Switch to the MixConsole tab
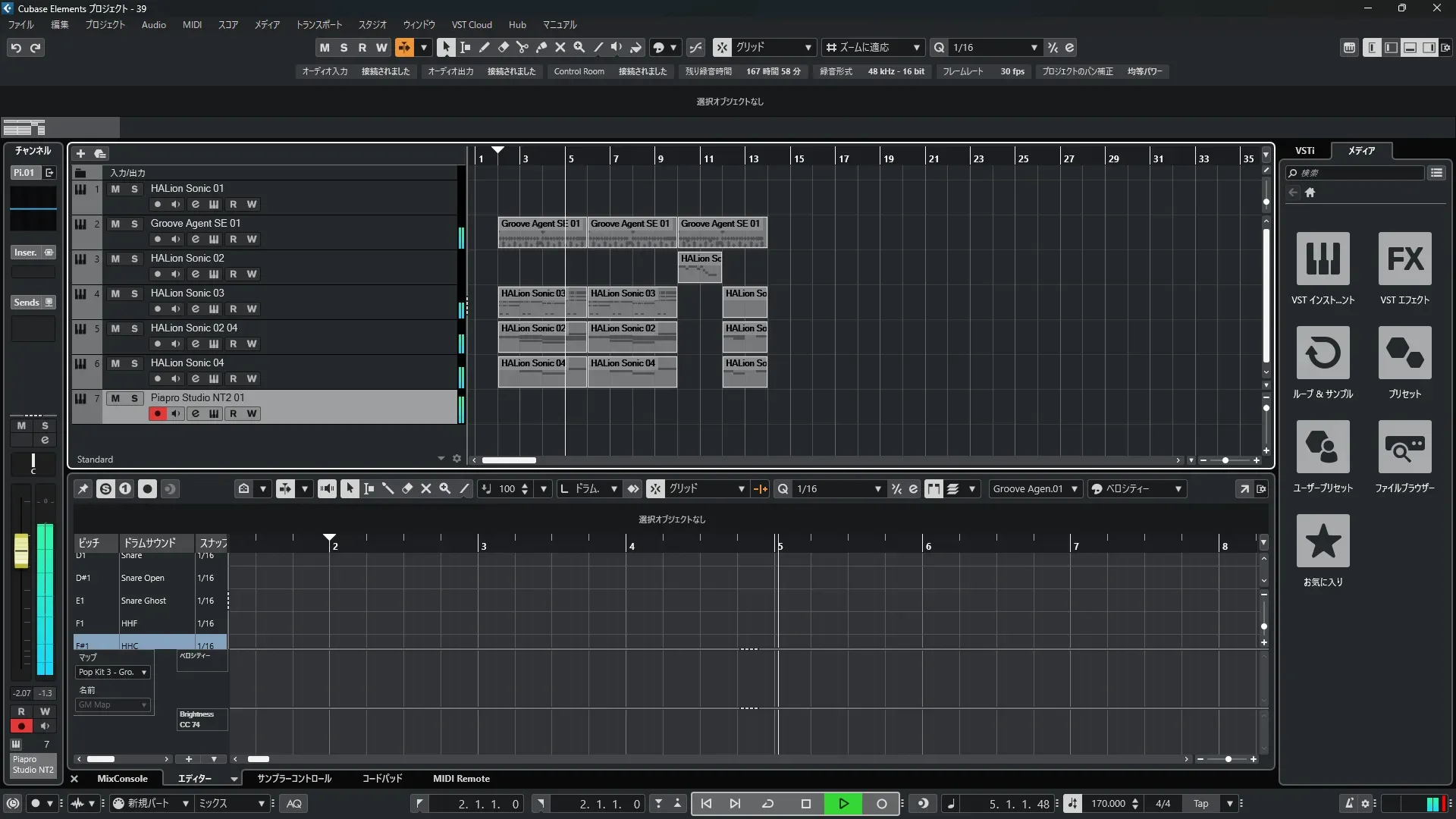The image size is (1456, 819). pyautogui.click(x=122, y=779)
